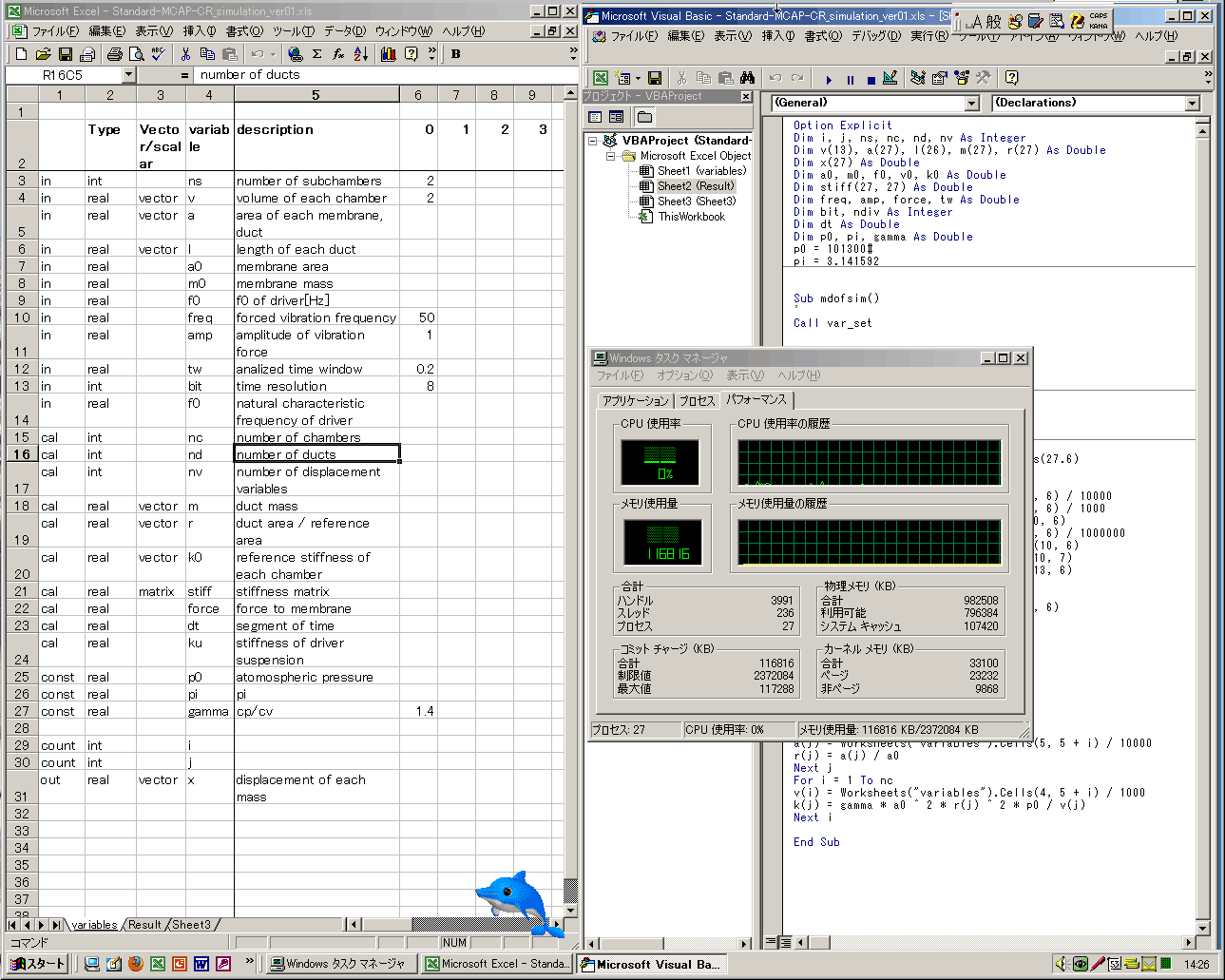Collapse the VBAProject tree node
The image size is (1225, 980).
point(593,141)
